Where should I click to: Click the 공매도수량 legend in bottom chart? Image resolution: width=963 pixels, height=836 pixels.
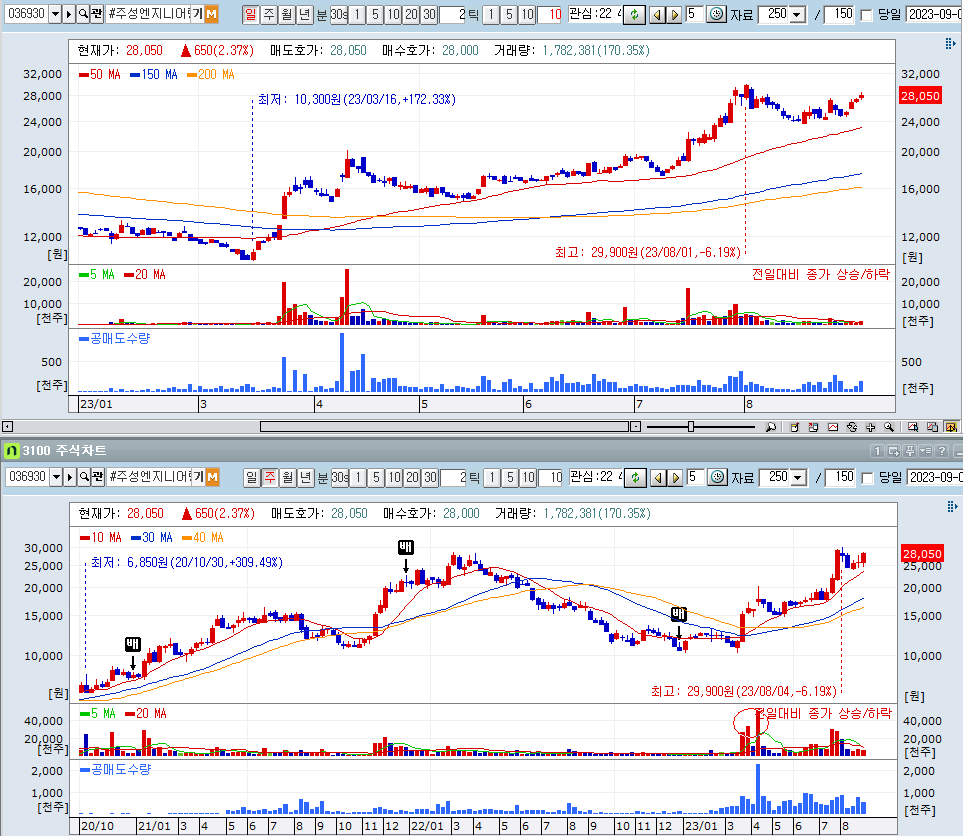115,769
